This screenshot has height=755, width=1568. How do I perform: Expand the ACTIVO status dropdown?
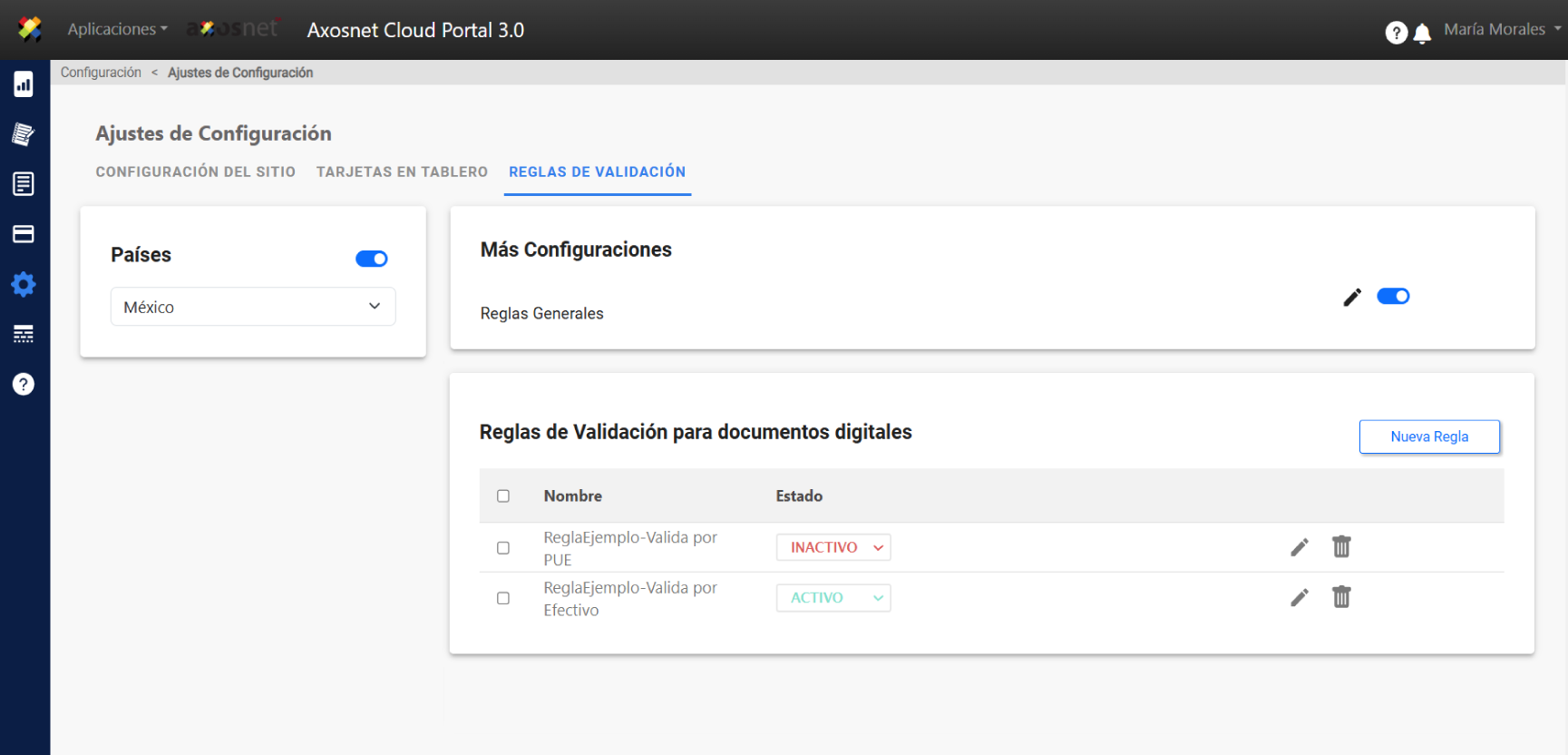[x=833, y=598]
